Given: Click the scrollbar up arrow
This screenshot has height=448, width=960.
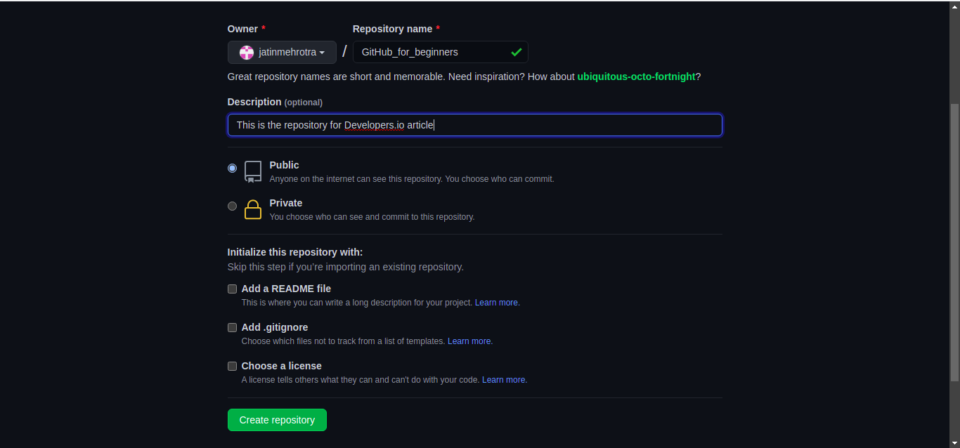Looking at the screenshot, I should pos(954,6).
